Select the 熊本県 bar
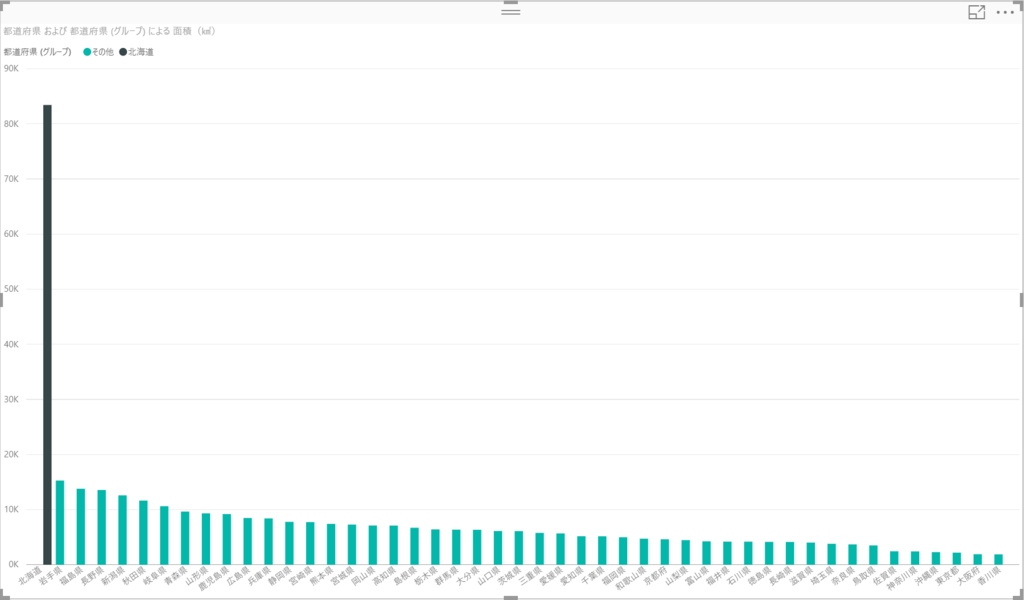Viewport: 1024px width, 600px height. click(x=331, y=544)
